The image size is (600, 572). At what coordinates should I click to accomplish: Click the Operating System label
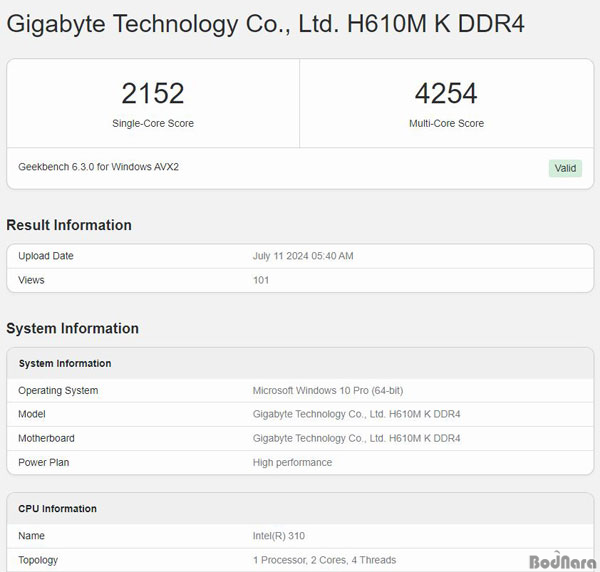click(x=58, y=391)
